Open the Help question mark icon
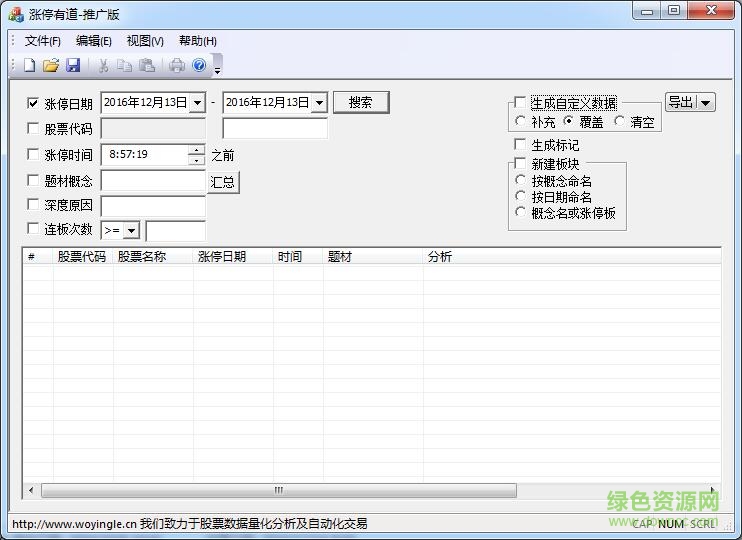The width and height of the screenshot is (742, 540). (199, 66)
